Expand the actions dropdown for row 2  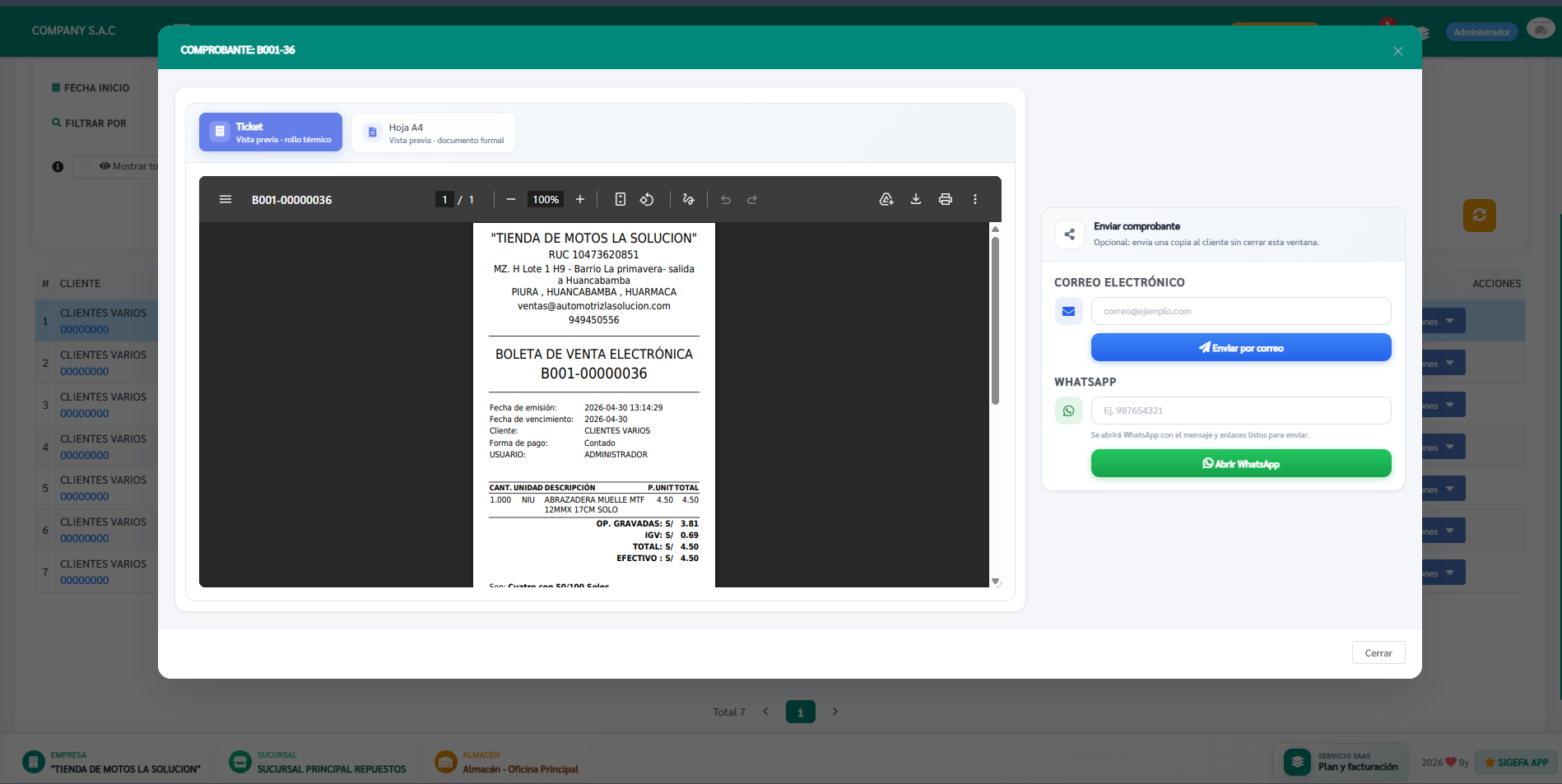[x=1449, y=363]
